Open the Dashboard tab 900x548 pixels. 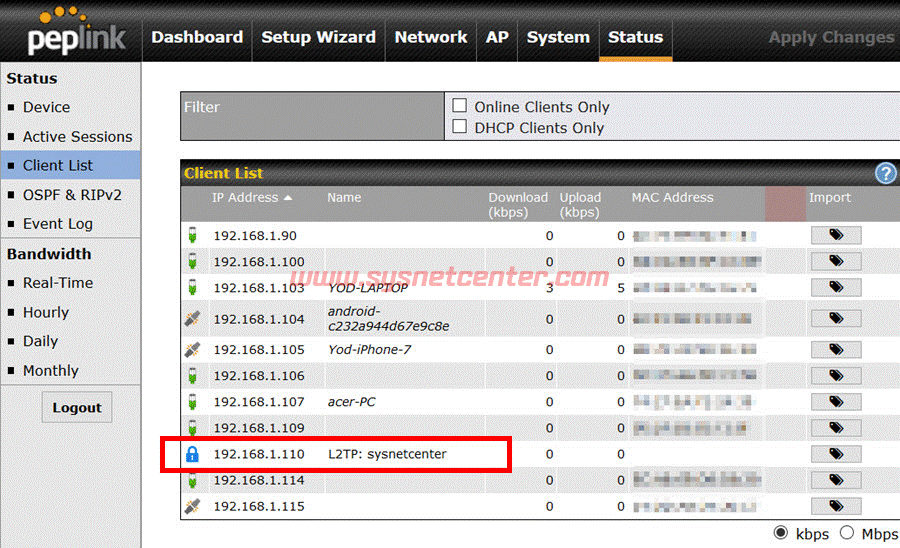197,37
